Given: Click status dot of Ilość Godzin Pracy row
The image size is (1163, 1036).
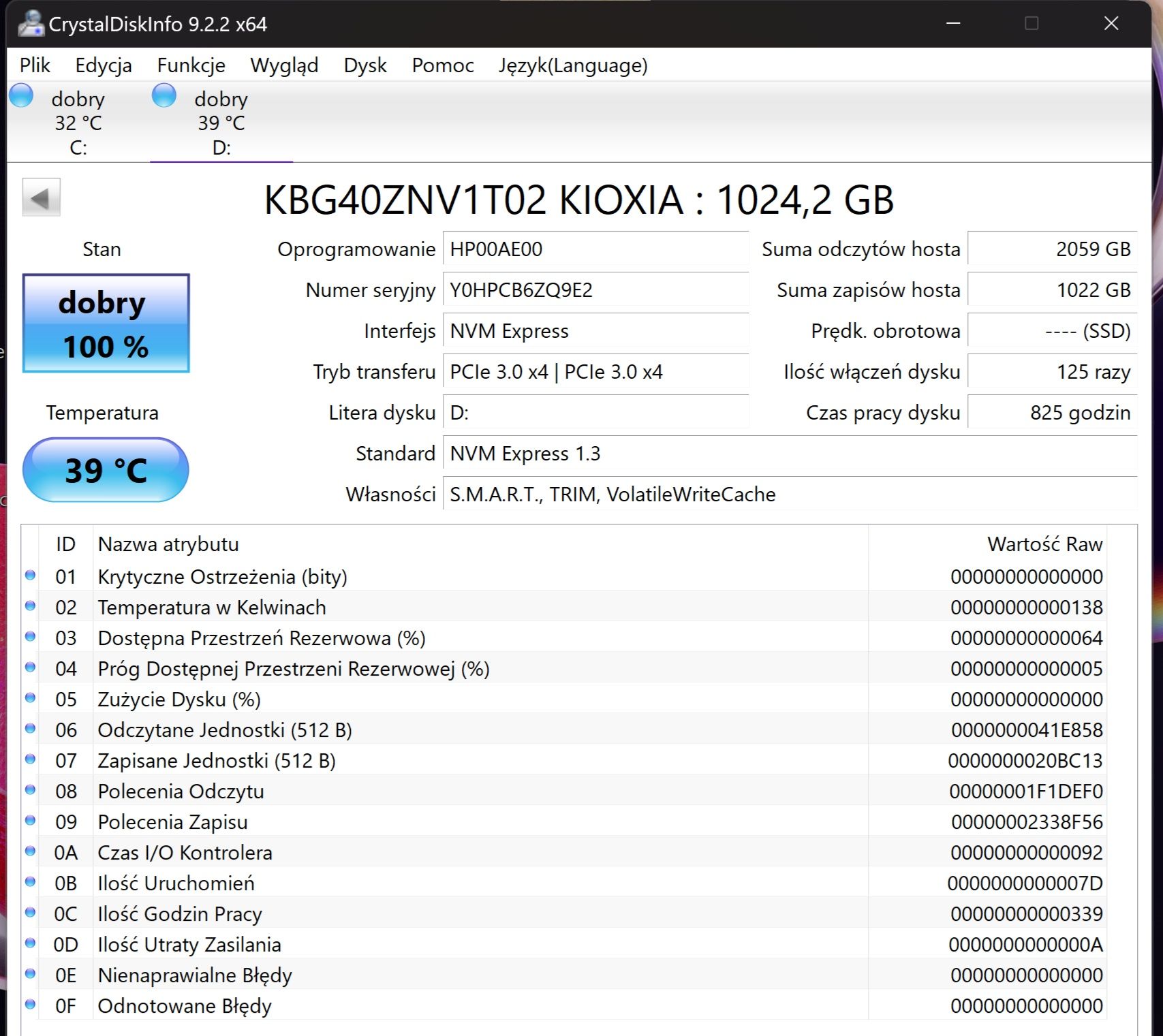Looking at the screenshot, I should tap(30, 913).
